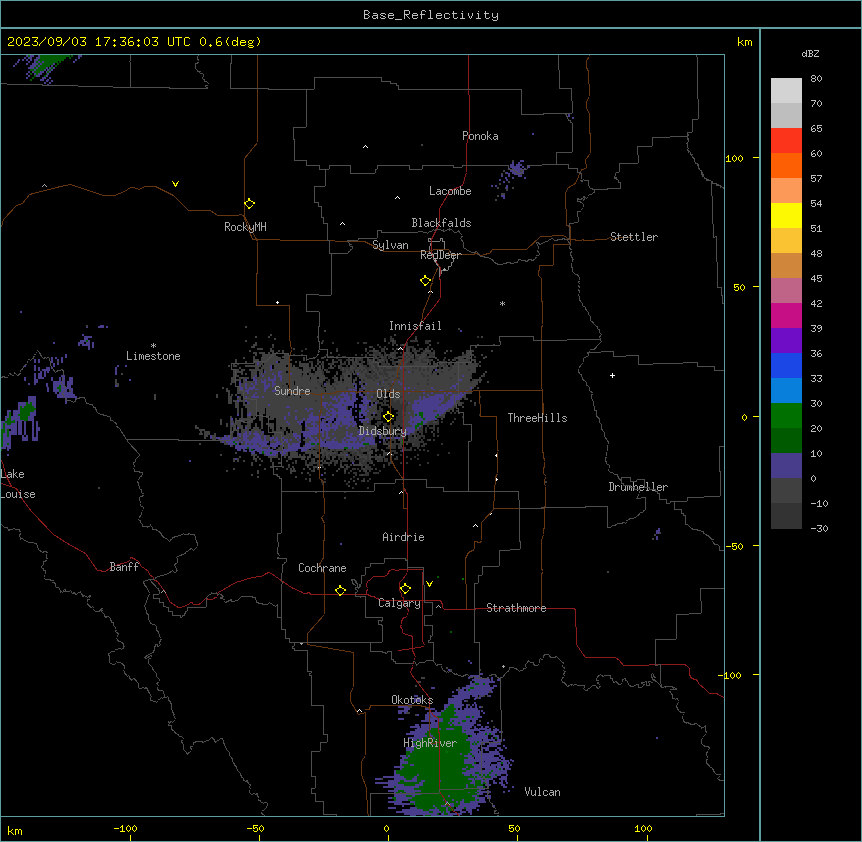The width and height of the screenshot is (862, 842).
Task: Select the Limestone label
Action: [153, 356]
